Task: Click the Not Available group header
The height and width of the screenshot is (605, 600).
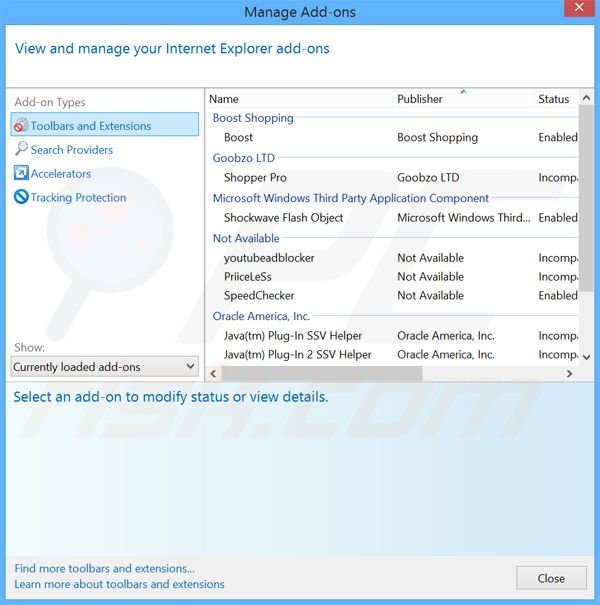Action: 246,238
